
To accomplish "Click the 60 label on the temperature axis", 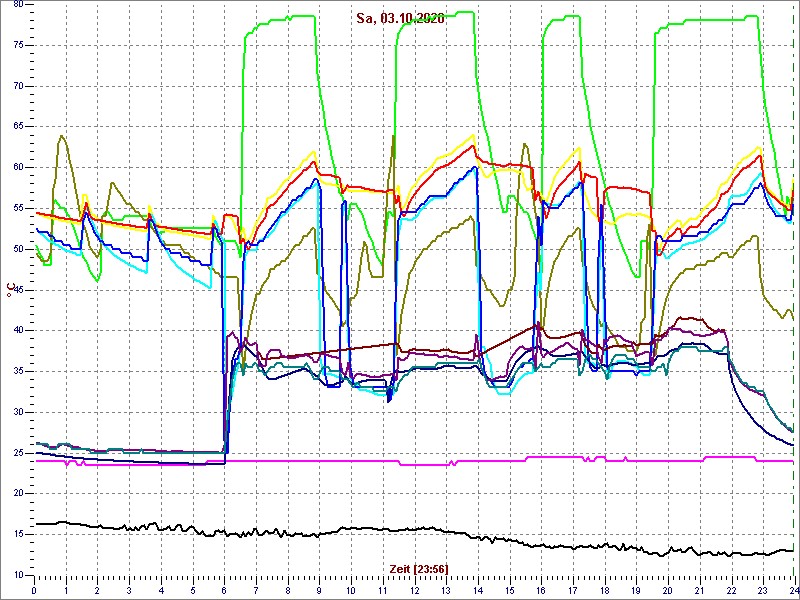I will click(x=17, y=168).
